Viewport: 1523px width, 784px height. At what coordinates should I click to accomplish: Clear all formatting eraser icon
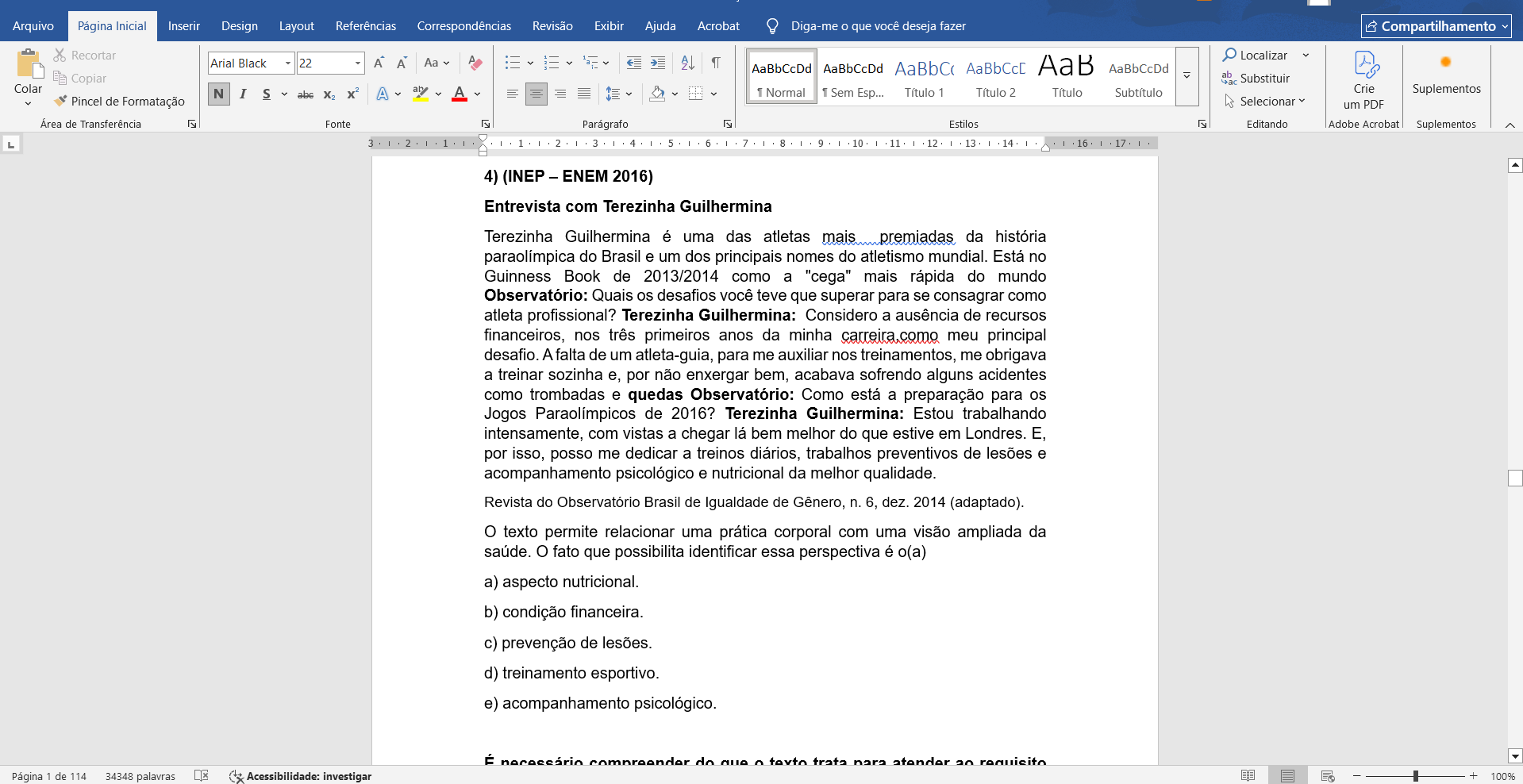(475, 63)
